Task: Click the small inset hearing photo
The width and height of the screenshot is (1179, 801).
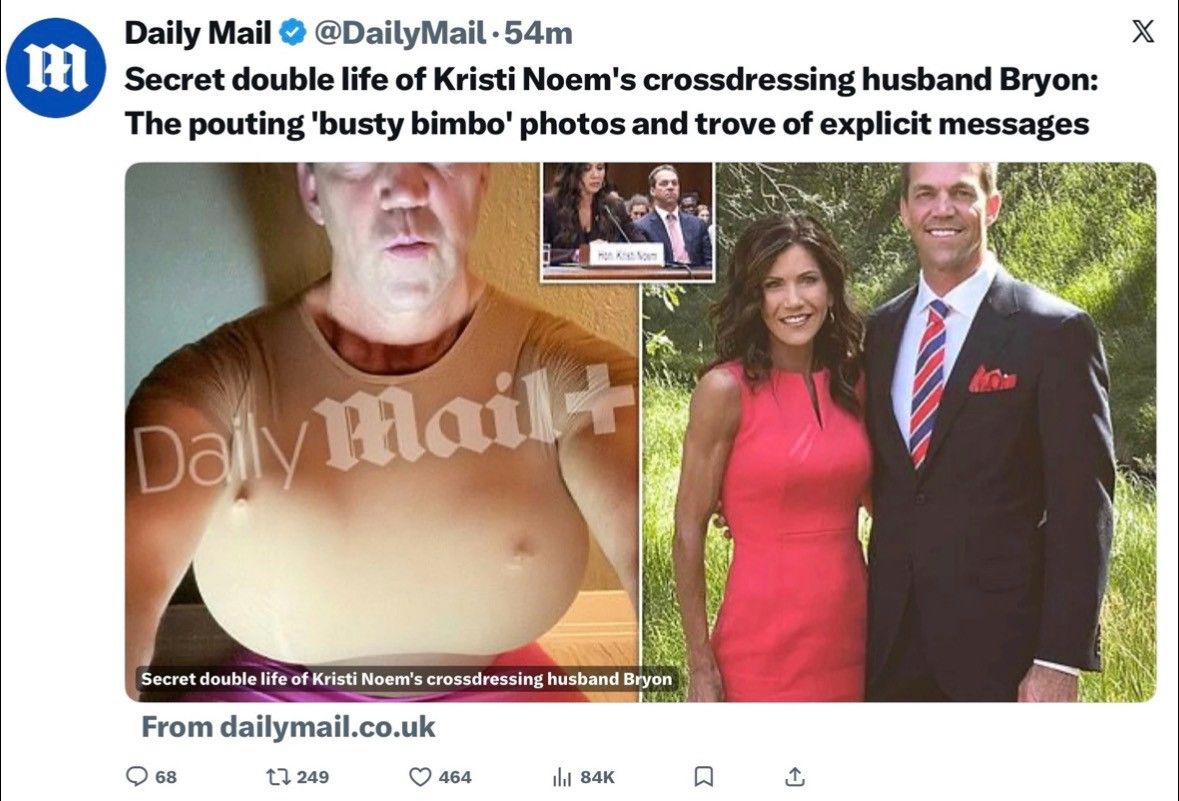Action: (x=627, y=221)
